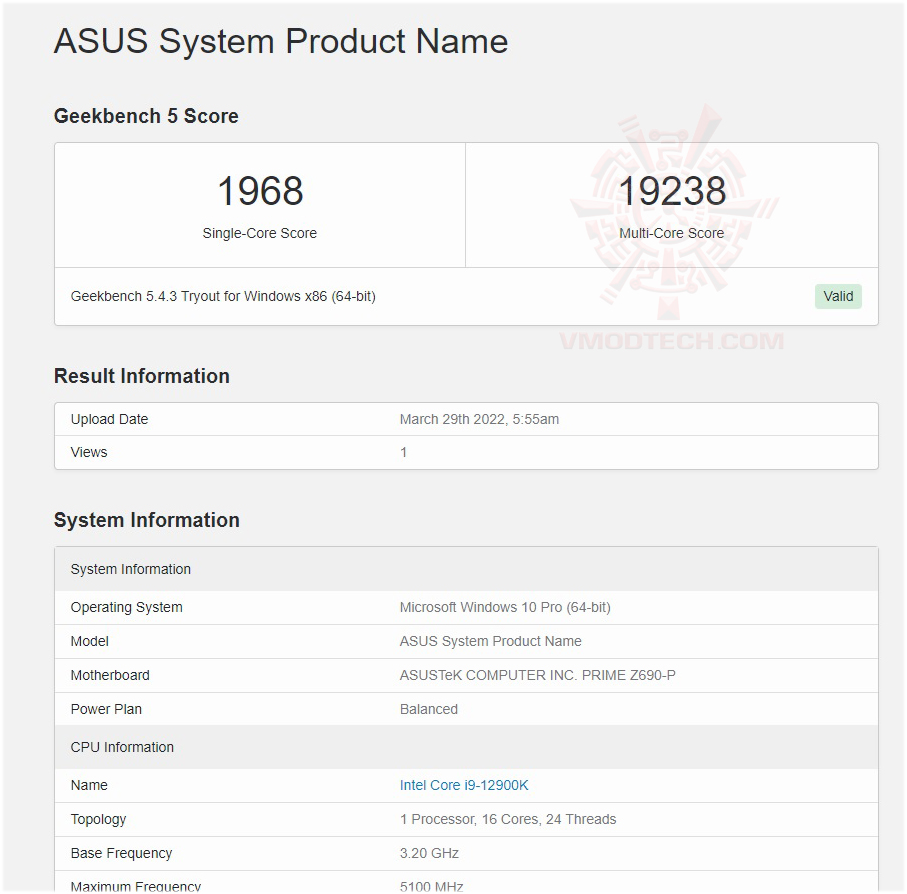
Task: Click the green Valid badge
Action: click(838, 296)
